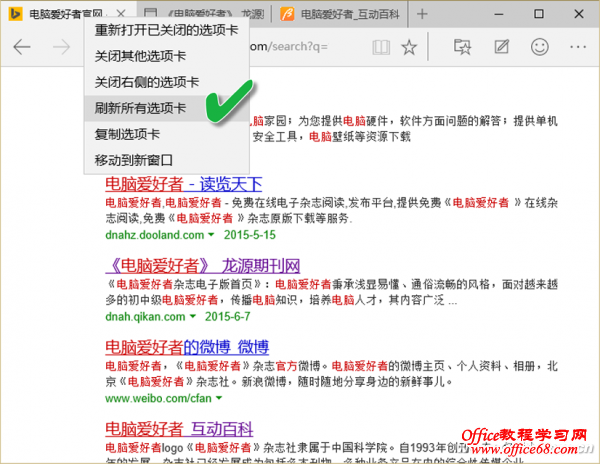Choose 关闭右侧的选项卡 menu entry
The height and width of the screenshot is (464, 600).
pyautogui.click(x=167, y=82)
